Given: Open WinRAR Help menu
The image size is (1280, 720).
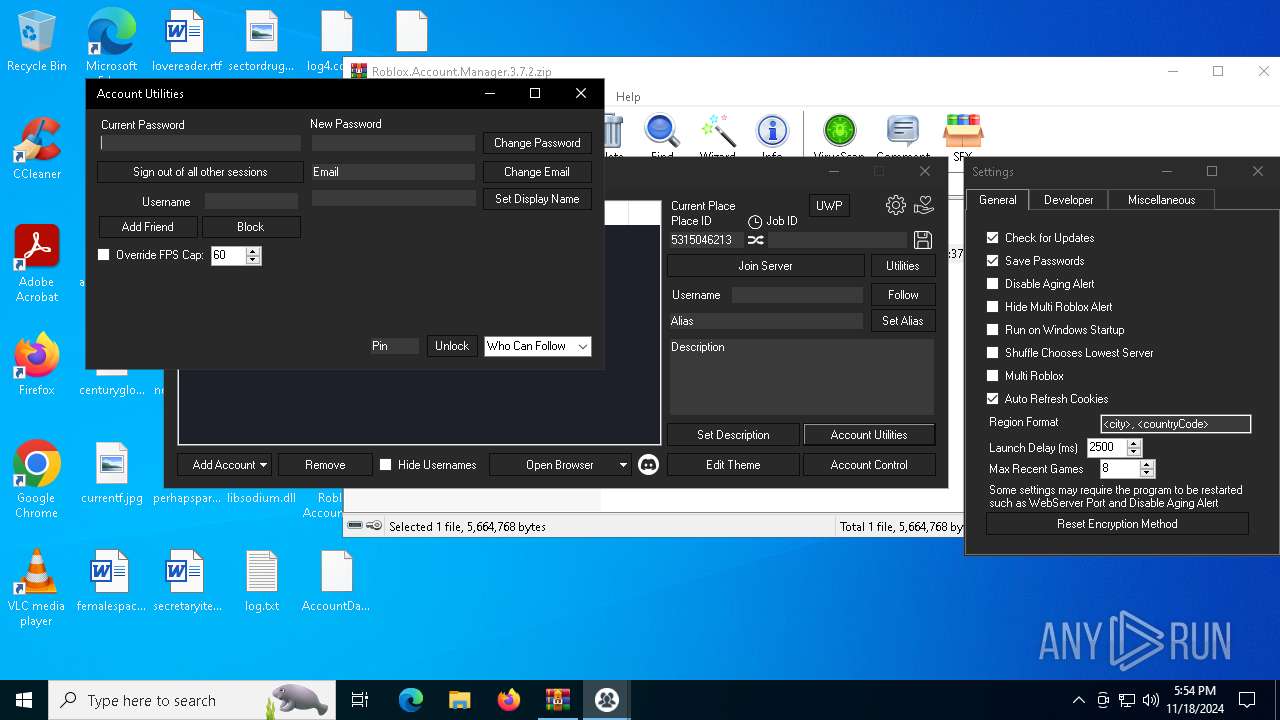Looking at the screenshot, I should pyautogui.click(x=628, y=97).
